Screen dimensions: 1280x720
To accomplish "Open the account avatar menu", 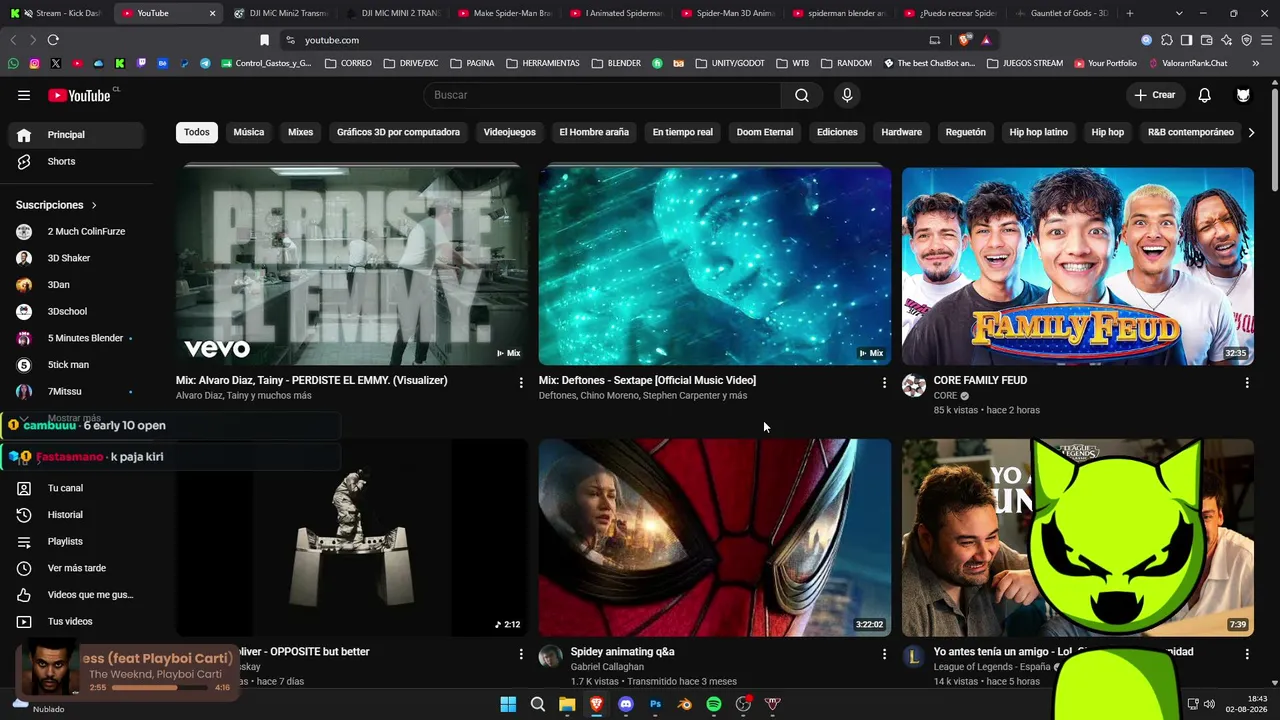I will (1243, 95).
